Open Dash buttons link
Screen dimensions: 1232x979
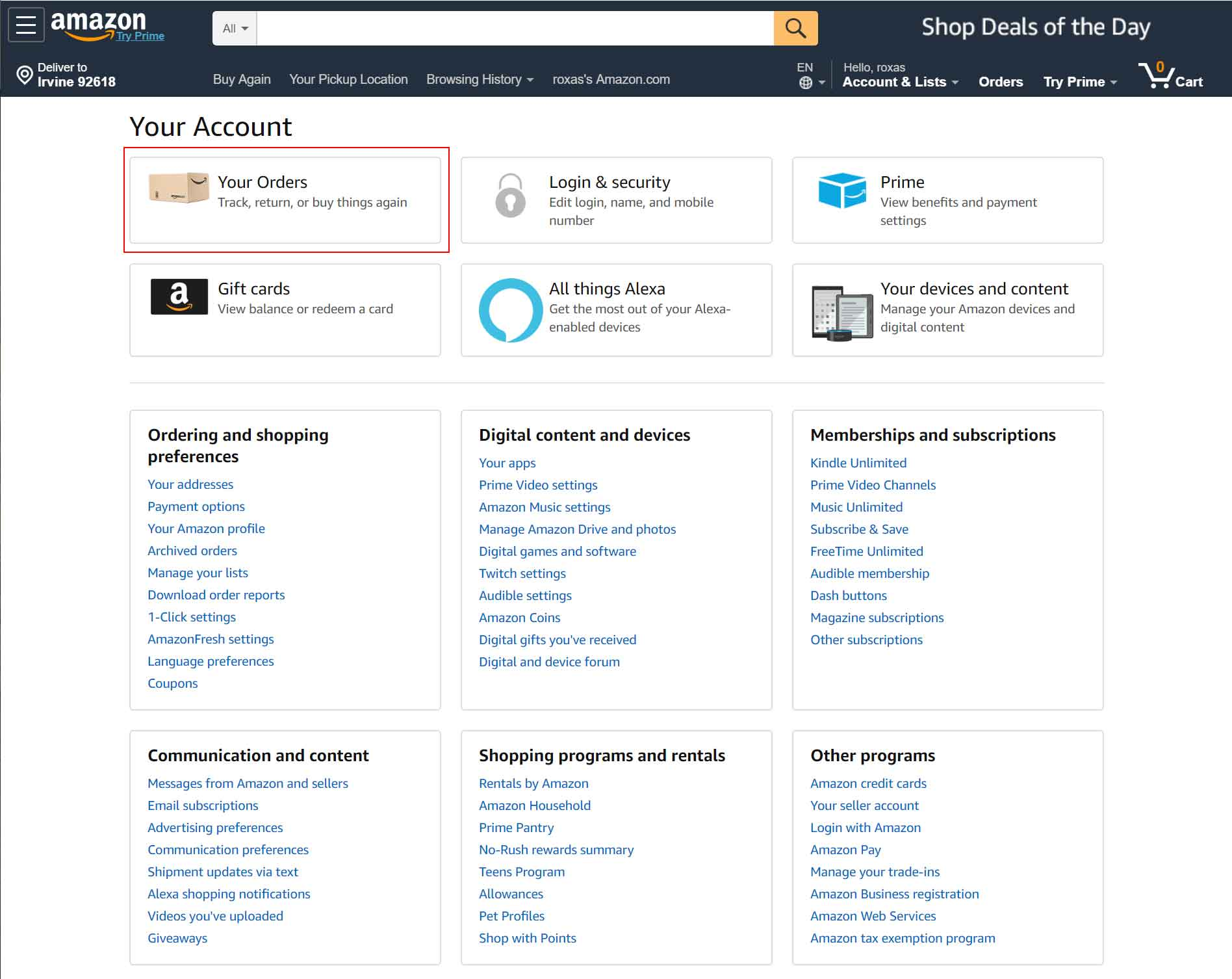tap(849, 595)
